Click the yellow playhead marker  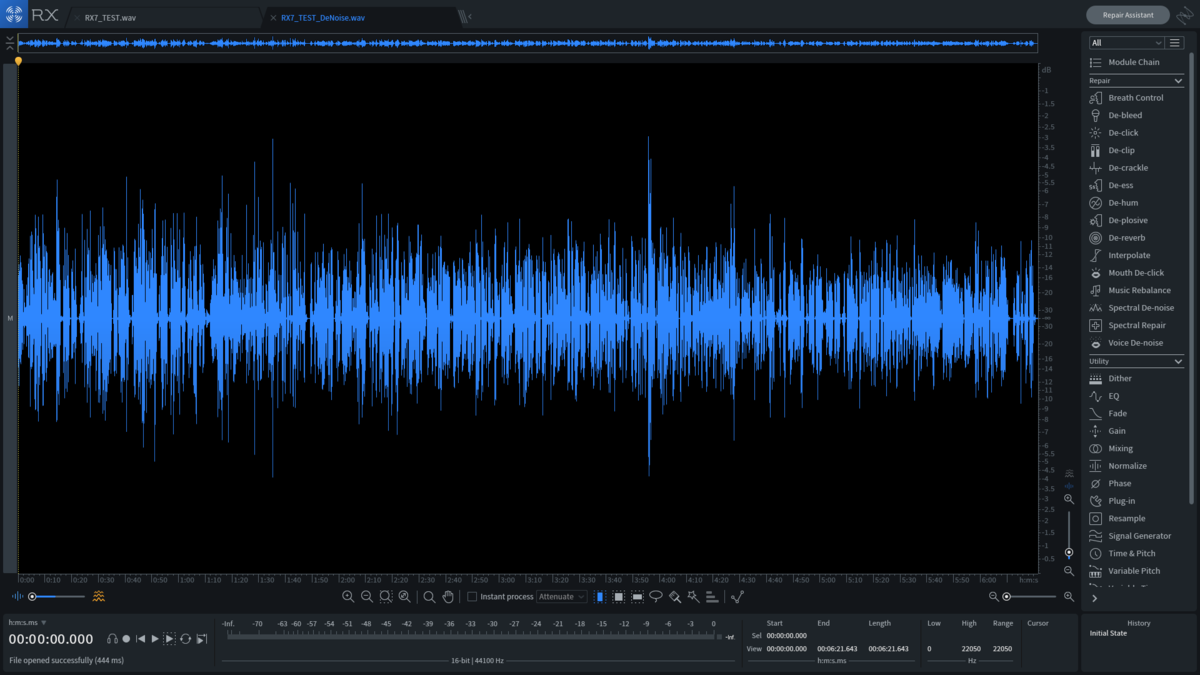pyautogui.click(x=18, y=62)
